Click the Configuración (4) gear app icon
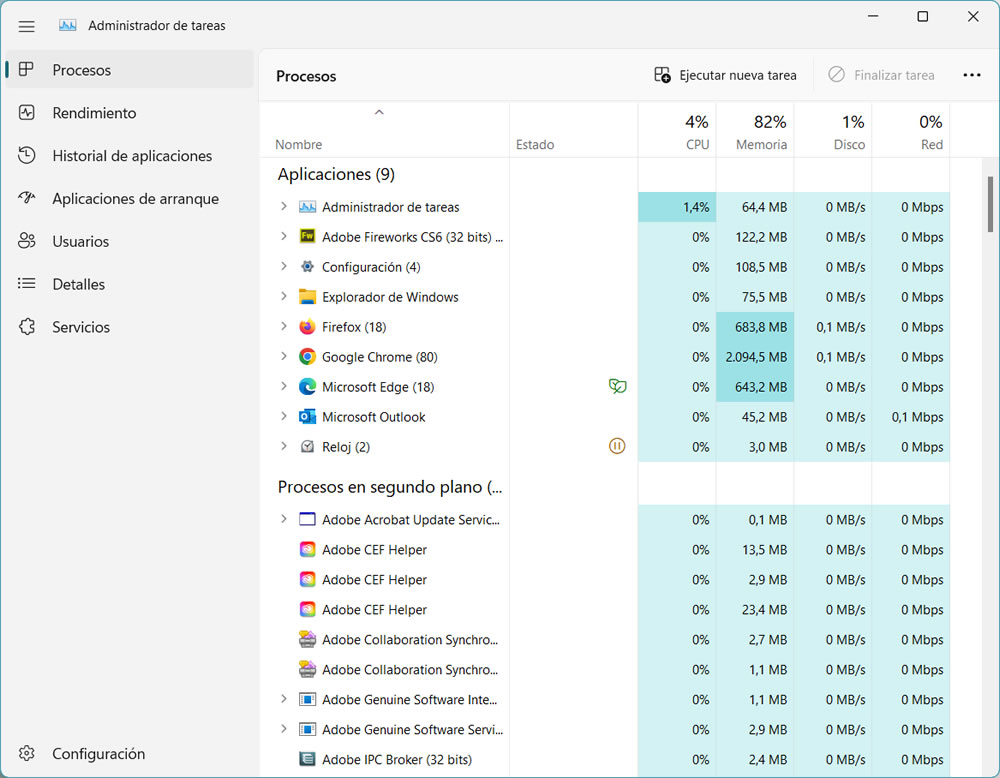Screen dimensions: 1000x778 click(307, 267)
